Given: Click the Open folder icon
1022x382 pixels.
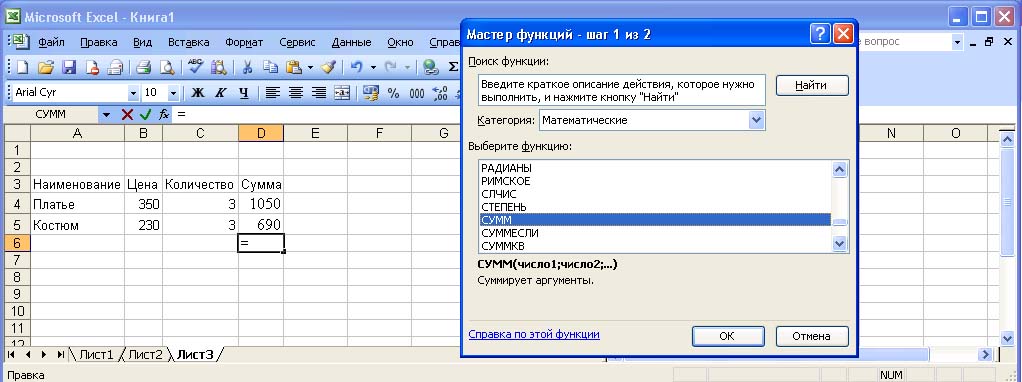Looking at the screenshot, I should click(x=45, y=67).
